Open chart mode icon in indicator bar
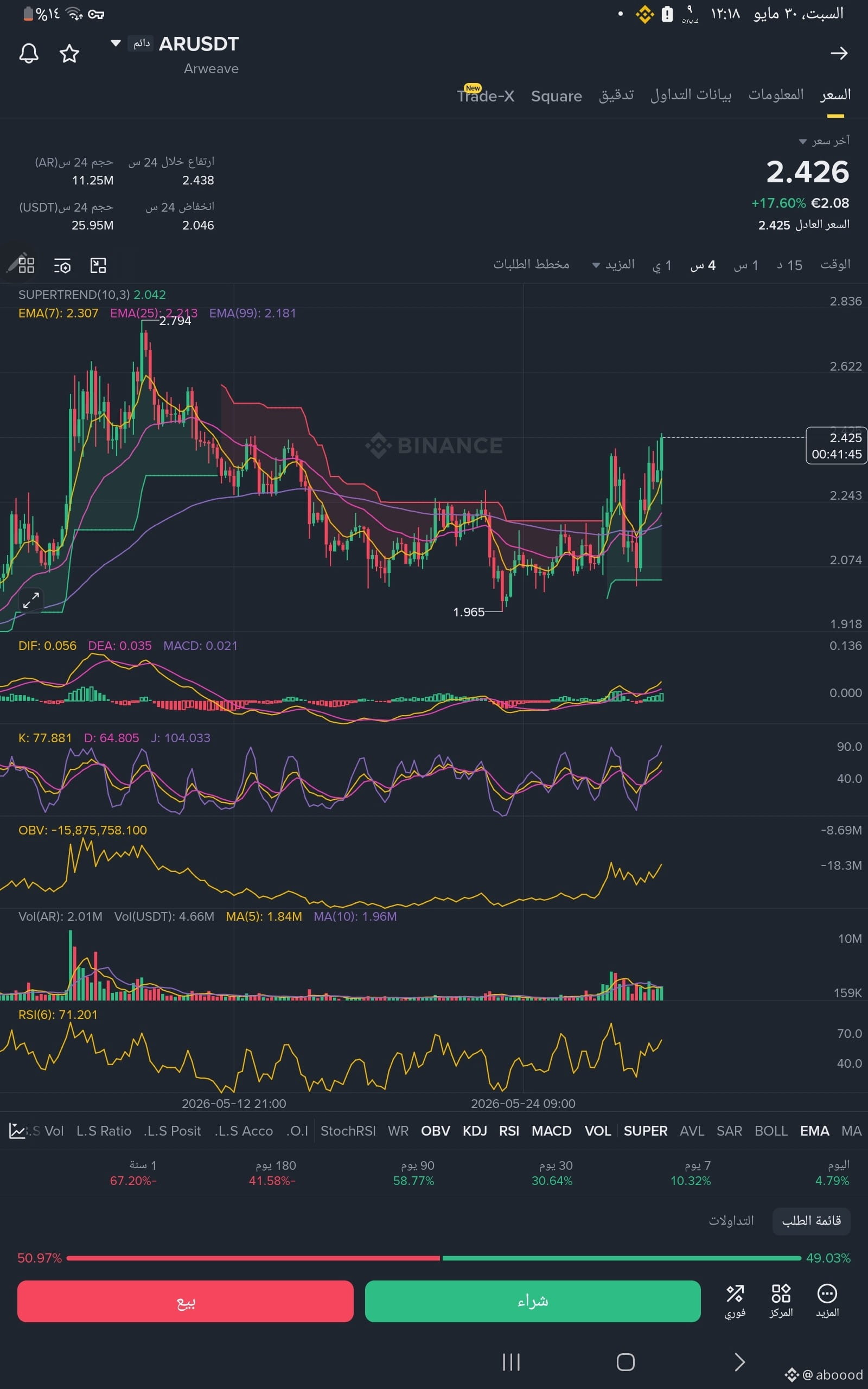 [x=17, y=1131]
